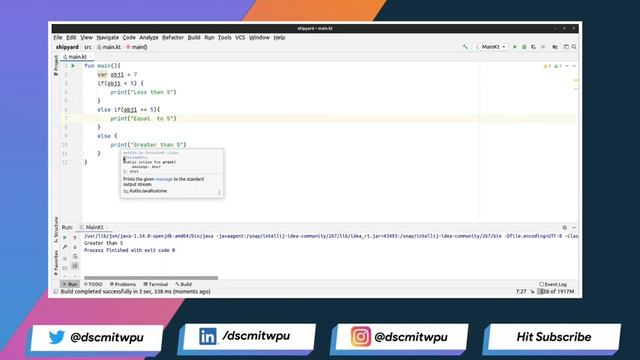Click the Run output horizontal scrollbar
Viewport: 640px width, 360px height.
(x=151, y=278)
